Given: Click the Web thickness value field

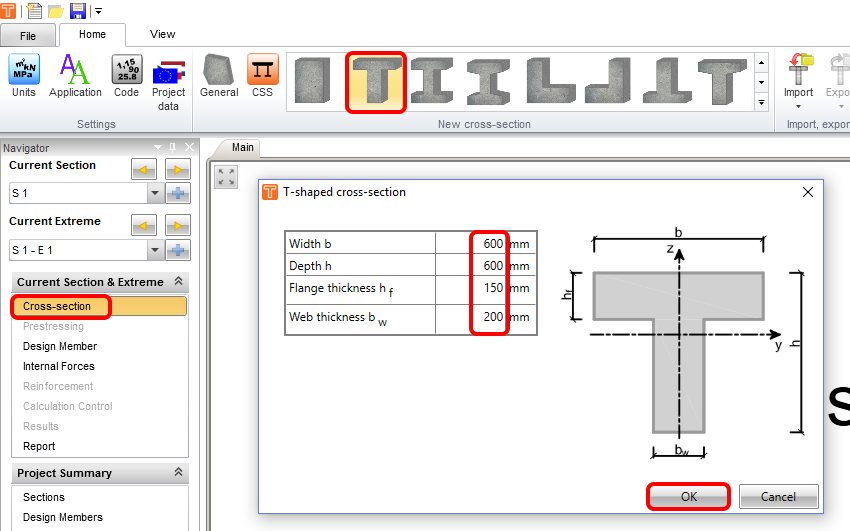Looking at the screenshot, I should coord(471,319).
